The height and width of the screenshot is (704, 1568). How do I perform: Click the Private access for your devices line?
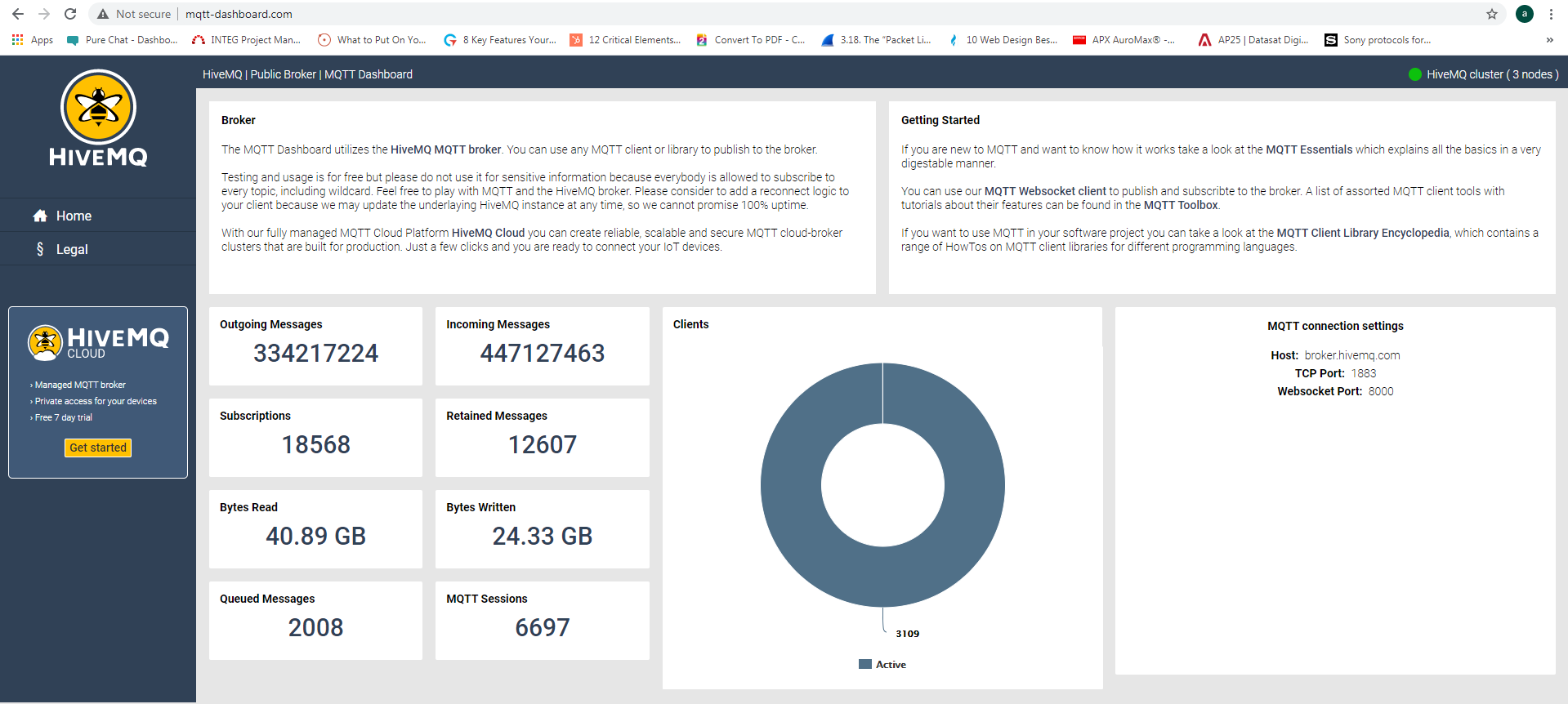pos(94,401)
